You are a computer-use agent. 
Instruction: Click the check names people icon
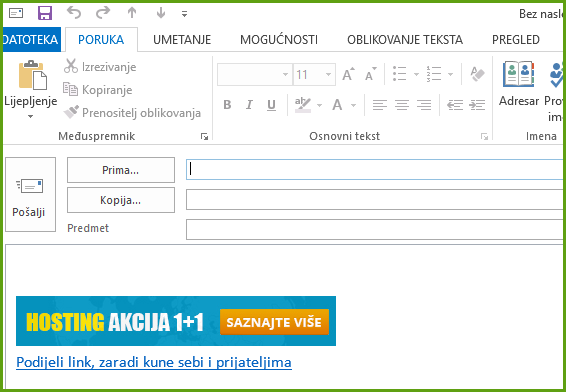point(556,75)
